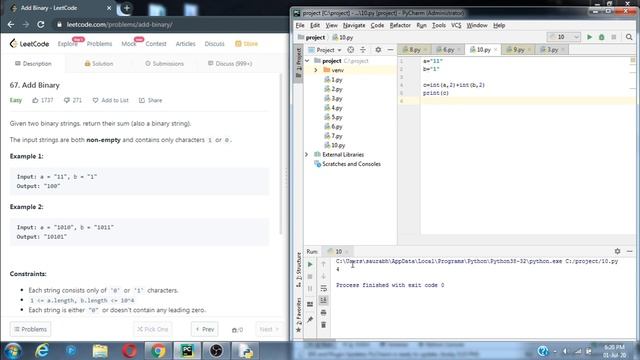Open Search Everywhere magnifier in PyCharm
Viewport: 640px width, 360px height.
pyautogui.click(x=629, y=37)
